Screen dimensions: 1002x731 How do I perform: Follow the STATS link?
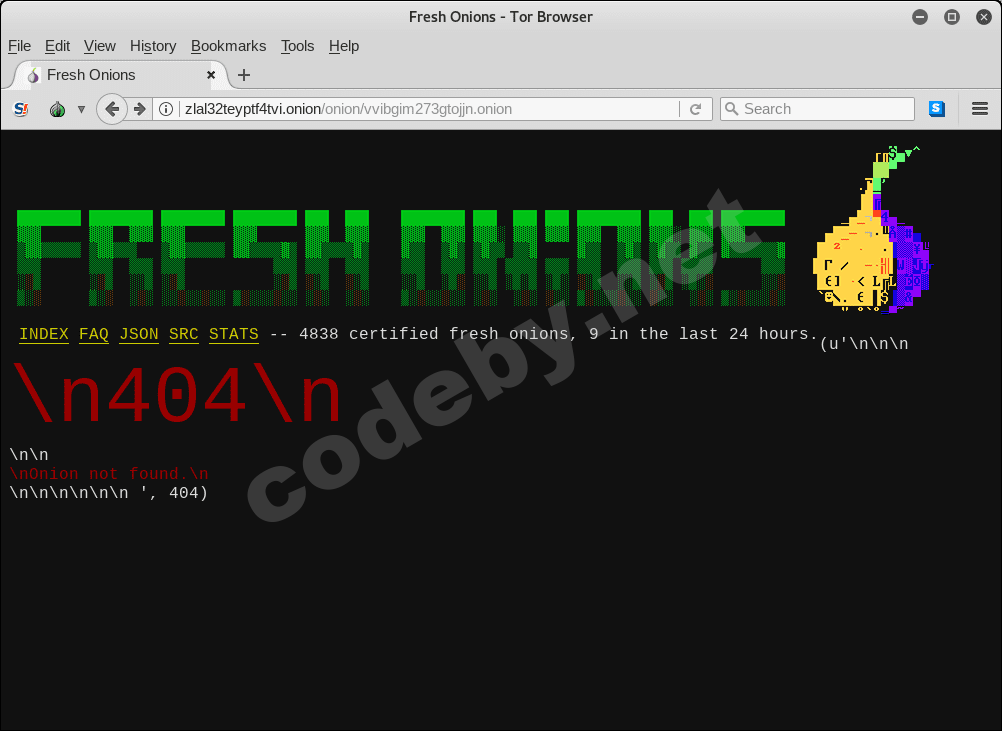[234, 334]
